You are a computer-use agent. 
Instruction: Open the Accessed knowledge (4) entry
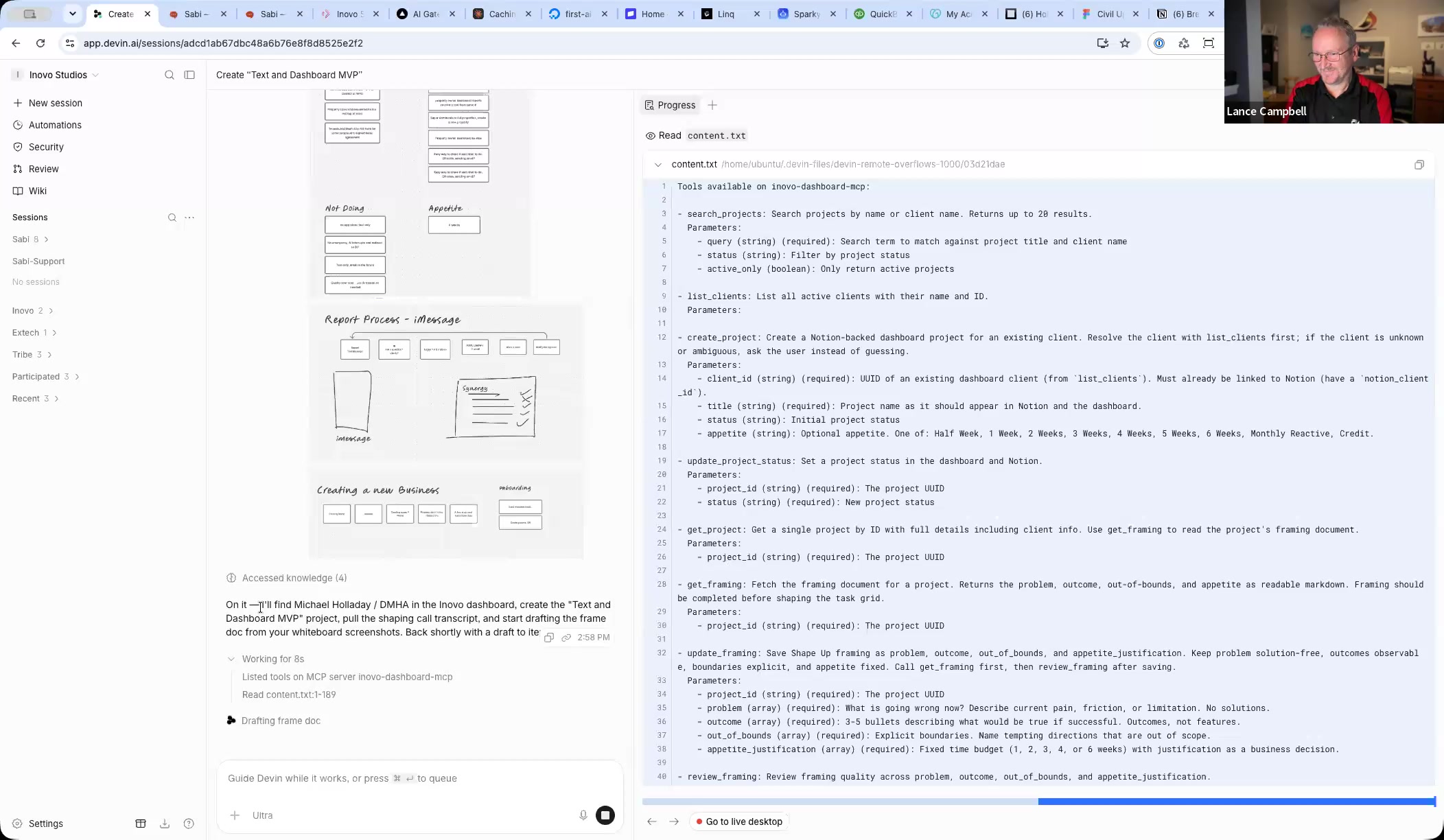[287, 578]
